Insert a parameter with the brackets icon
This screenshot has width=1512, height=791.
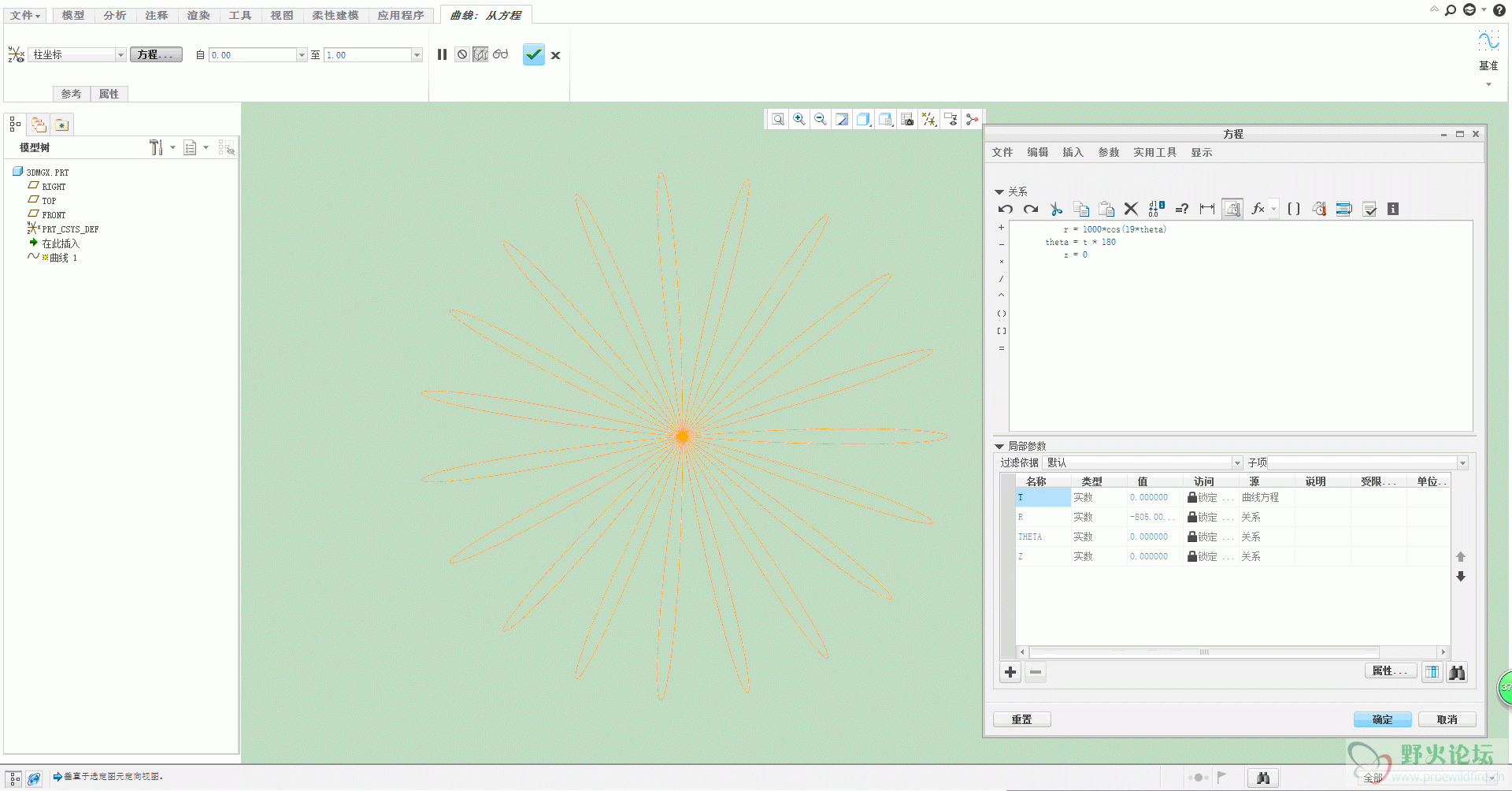pos(1293,209)
